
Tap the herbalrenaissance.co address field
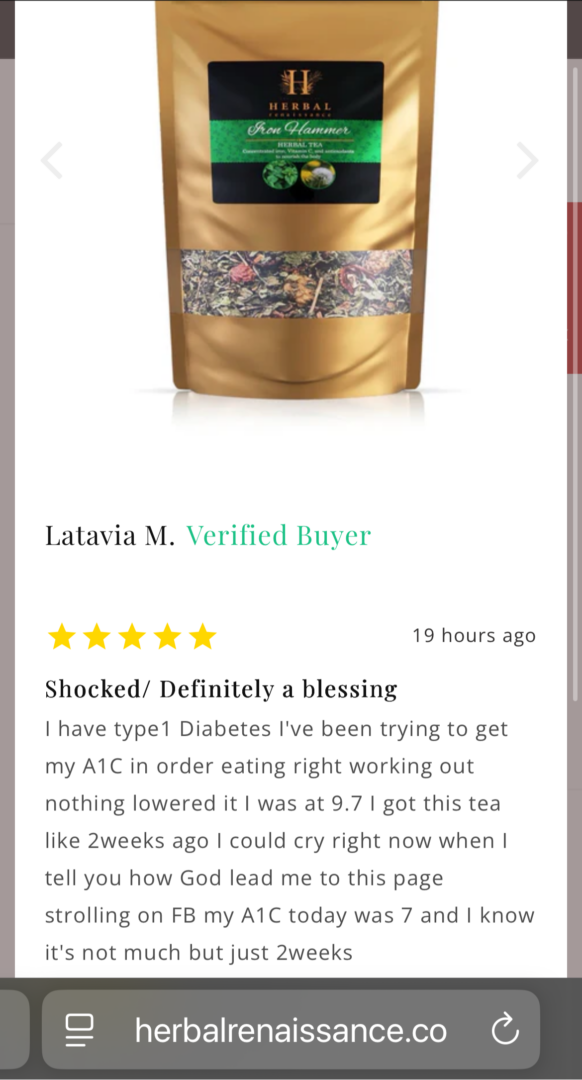click(x=291, y=1030)
